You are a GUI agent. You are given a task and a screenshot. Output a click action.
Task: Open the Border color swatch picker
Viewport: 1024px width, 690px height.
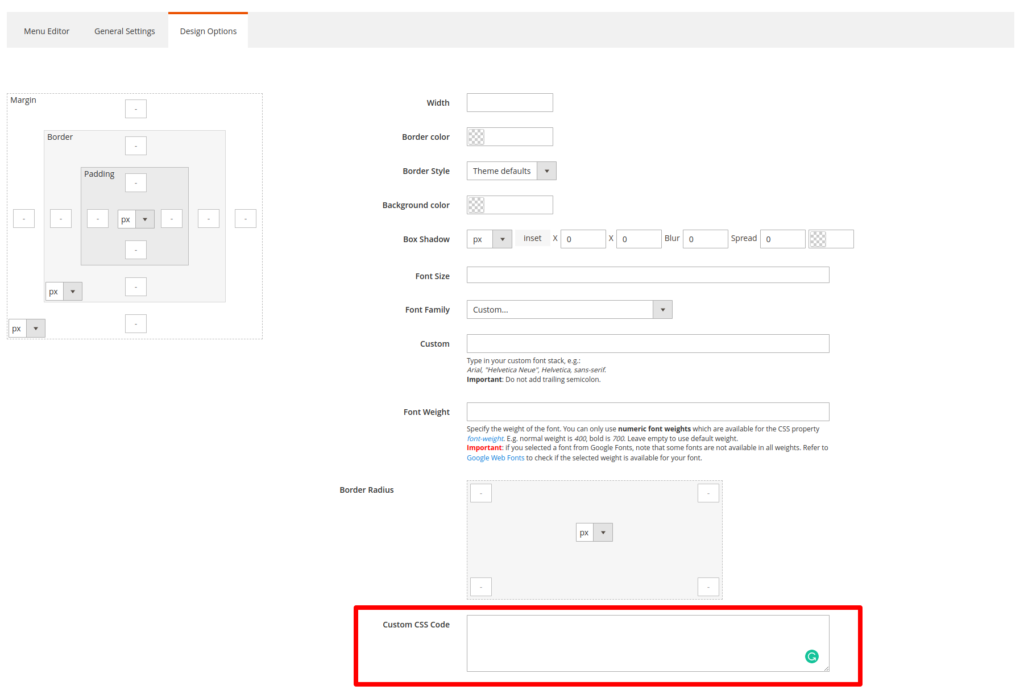pos(476,137)
